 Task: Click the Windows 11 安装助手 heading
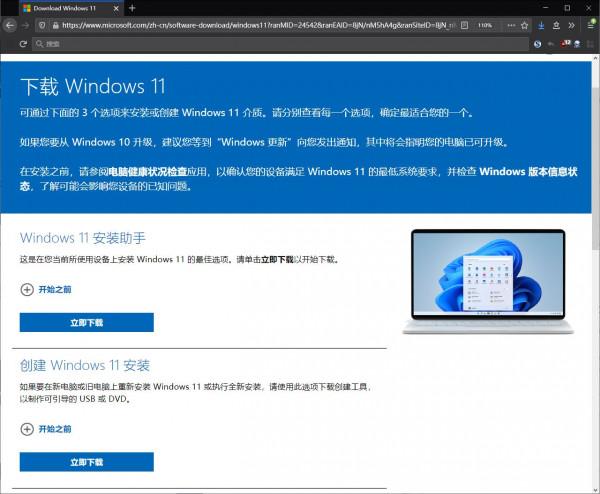(83, 238)
